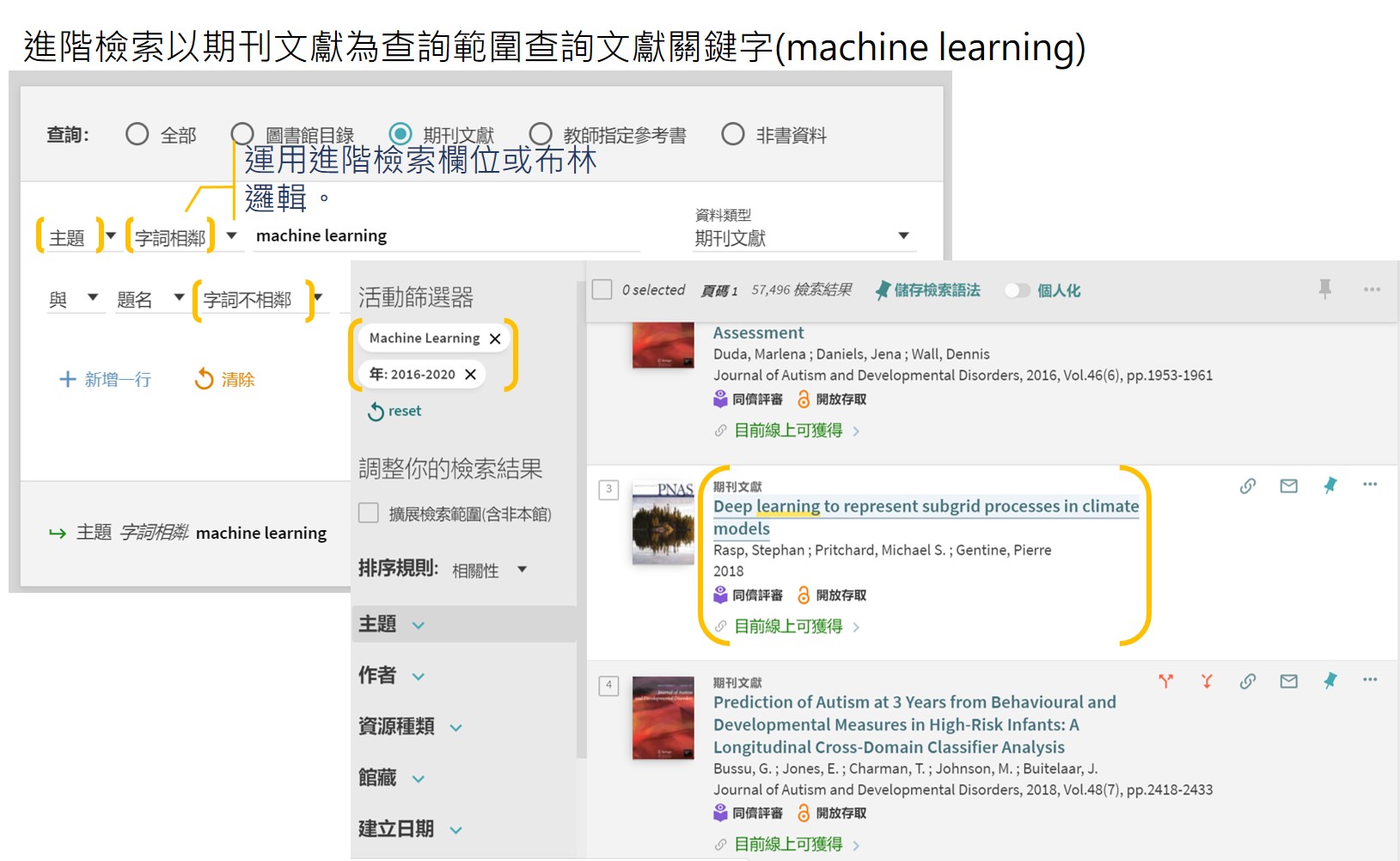
Task: Click the permalink icon for Deep learning result
Action: coord(1247,486)
